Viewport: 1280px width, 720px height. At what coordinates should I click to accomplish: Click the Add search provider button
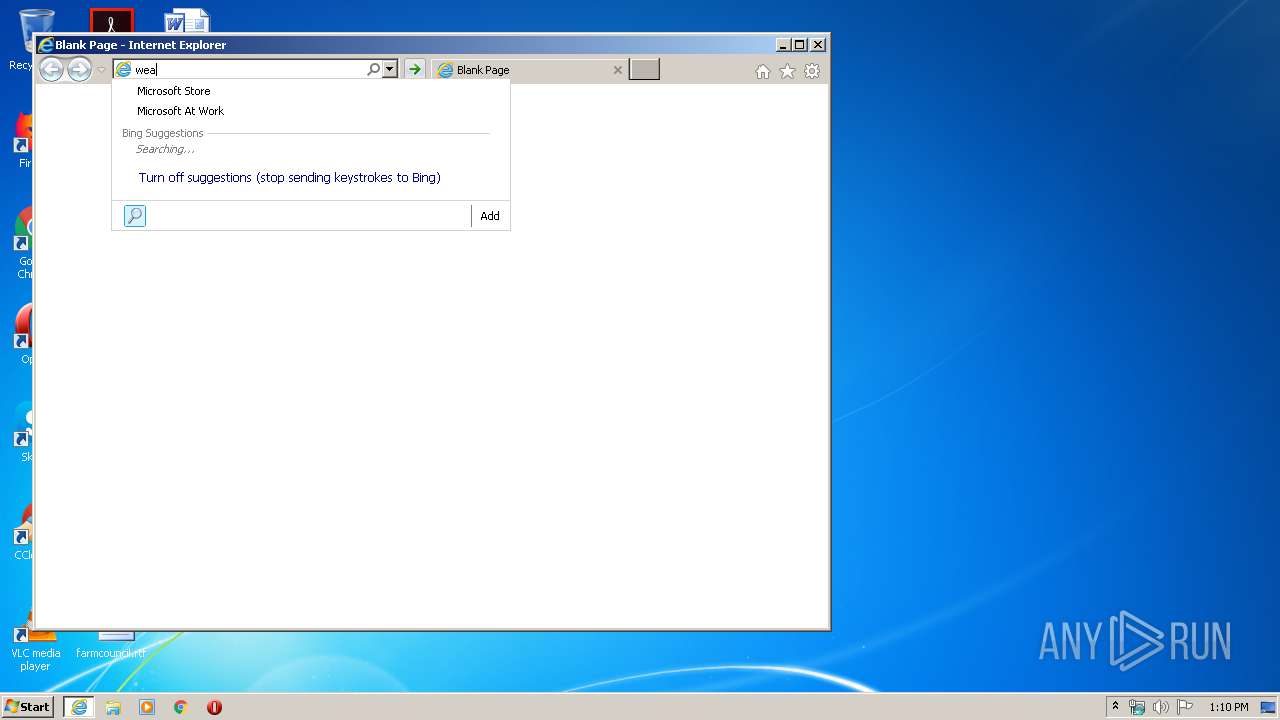(x=490, y=216)
